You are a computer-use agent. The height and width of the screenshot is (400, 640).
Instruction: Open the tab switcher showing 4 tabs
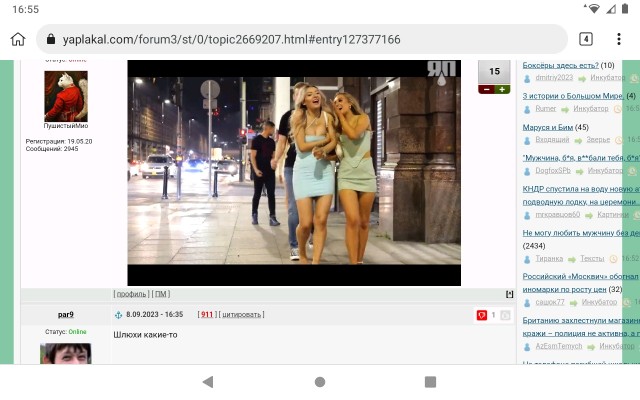pyautogui.click(x=586, y=39)
